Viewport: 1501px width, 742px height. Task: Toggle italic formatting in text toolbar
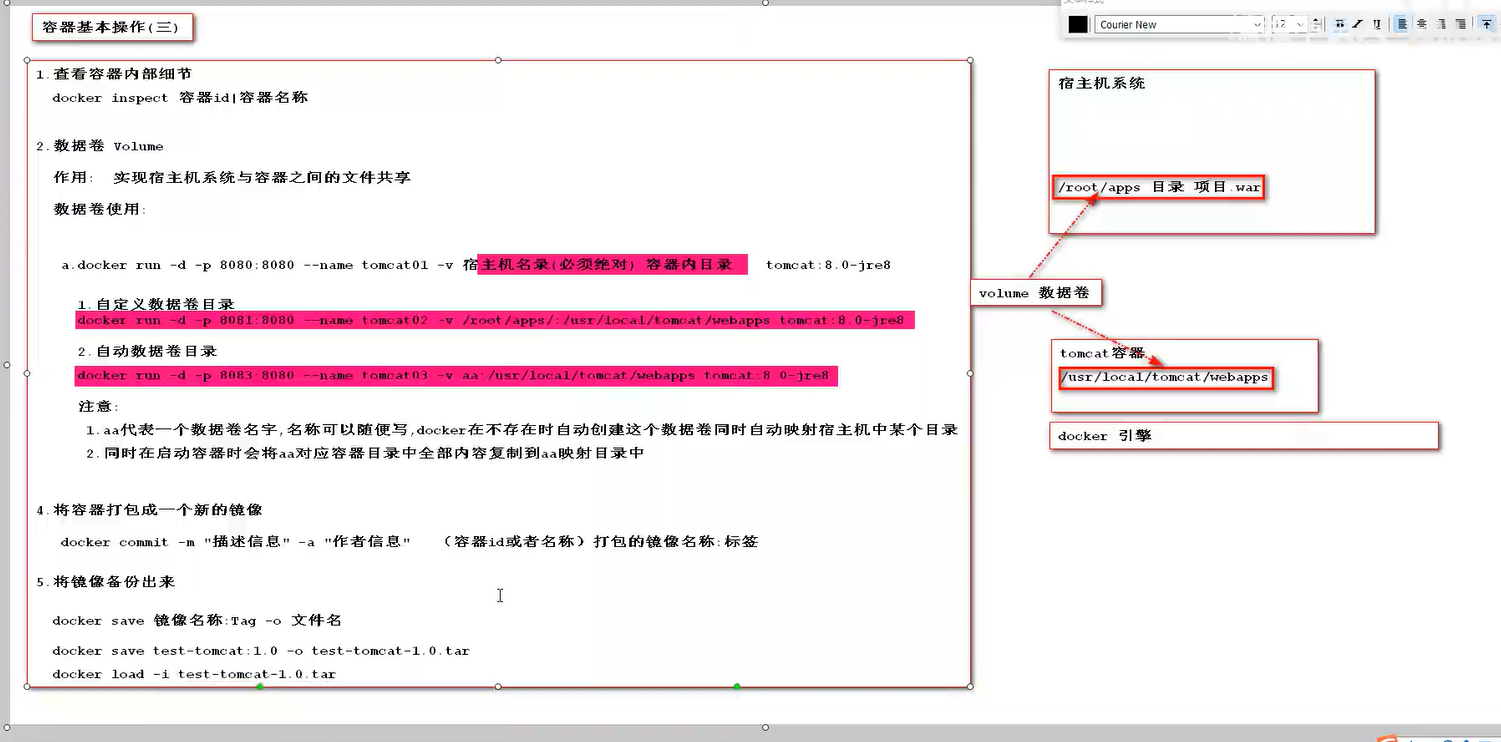pos(1358,24)
